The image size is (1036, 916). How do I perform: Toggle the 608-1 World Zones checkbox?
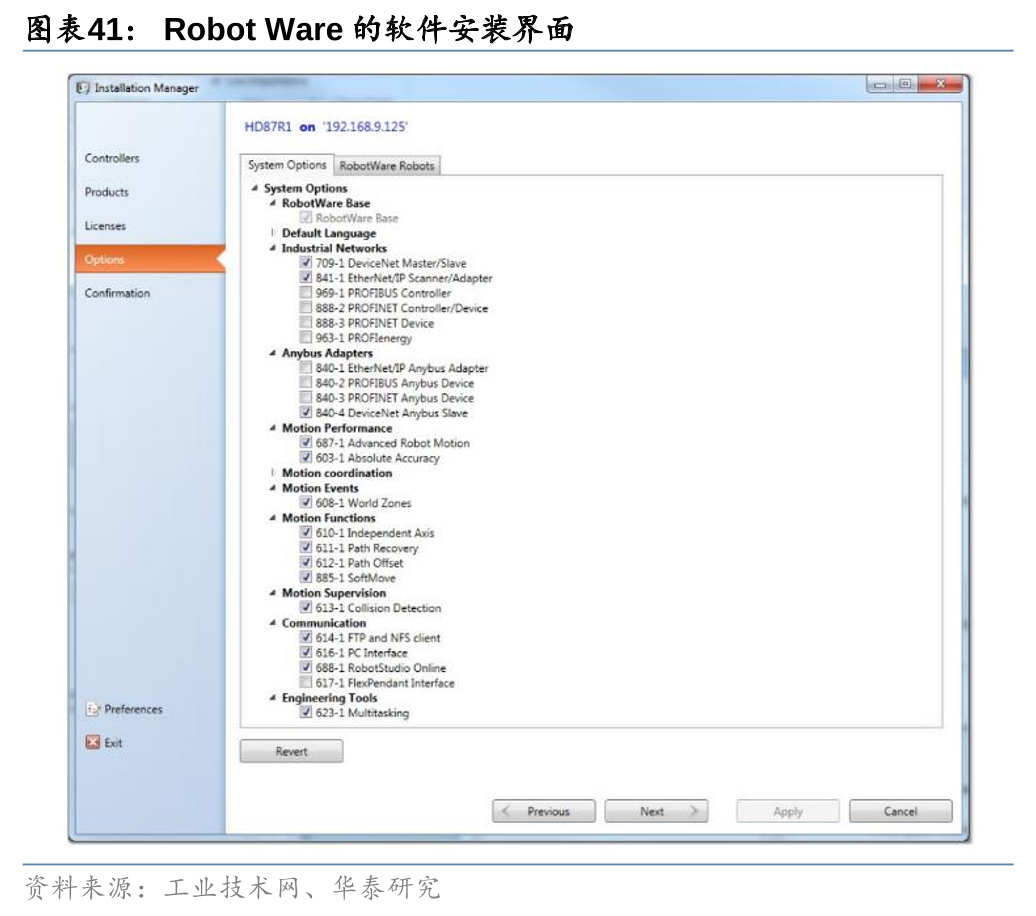coord(305,502)
